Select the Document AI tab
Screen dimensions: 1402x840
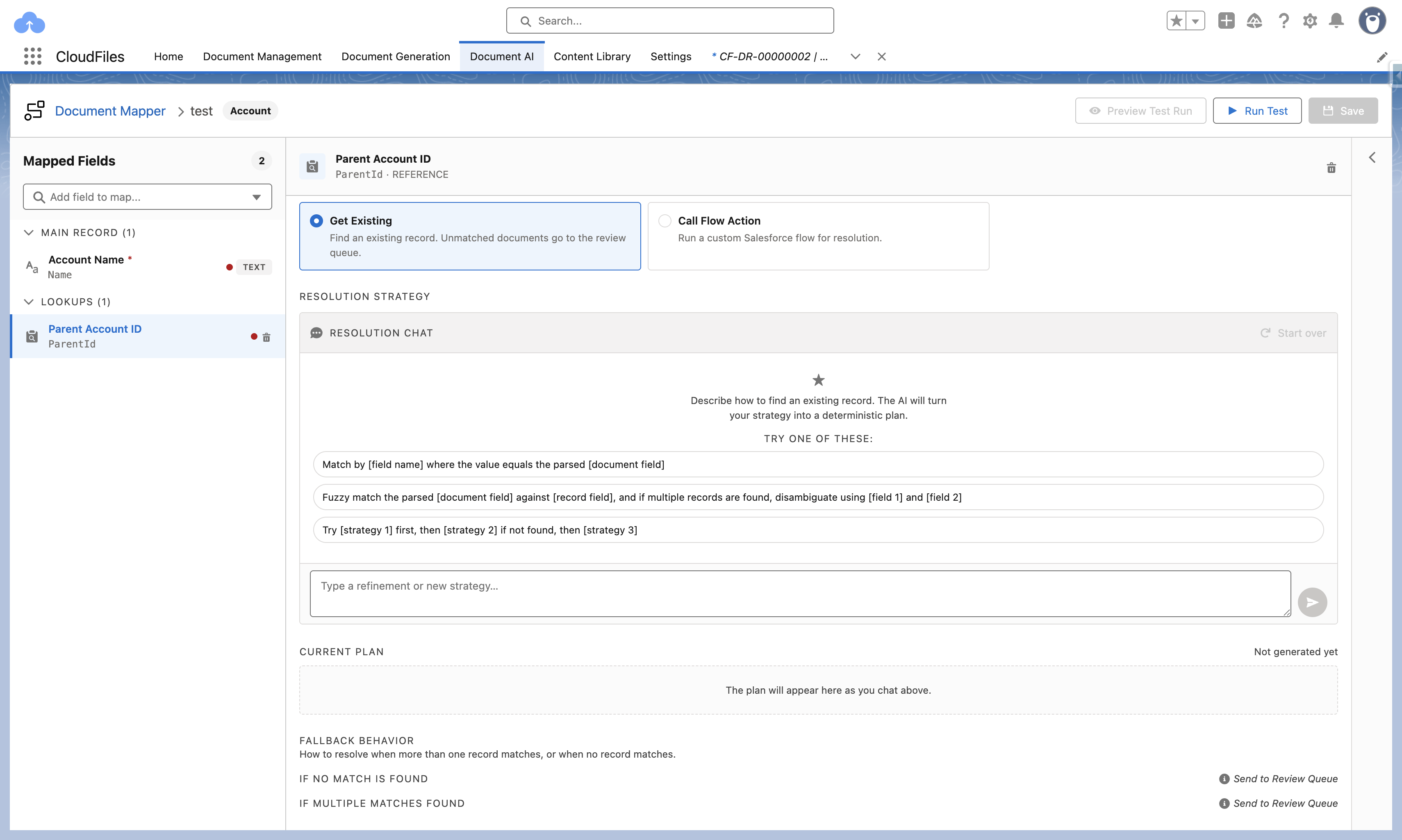click(x=502, y=57)
